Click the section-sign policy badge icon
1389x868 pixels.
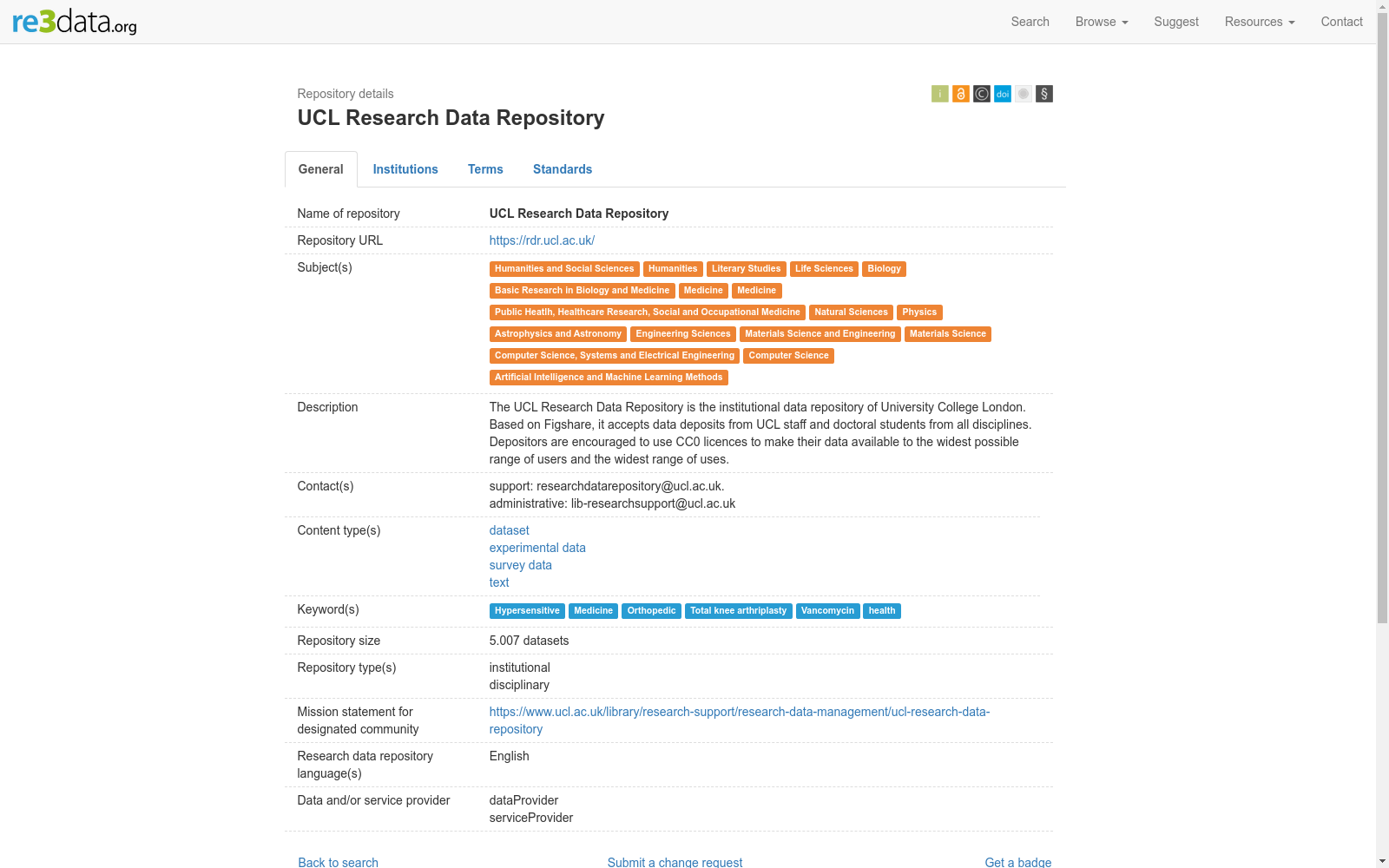(x=1044, y=94)
